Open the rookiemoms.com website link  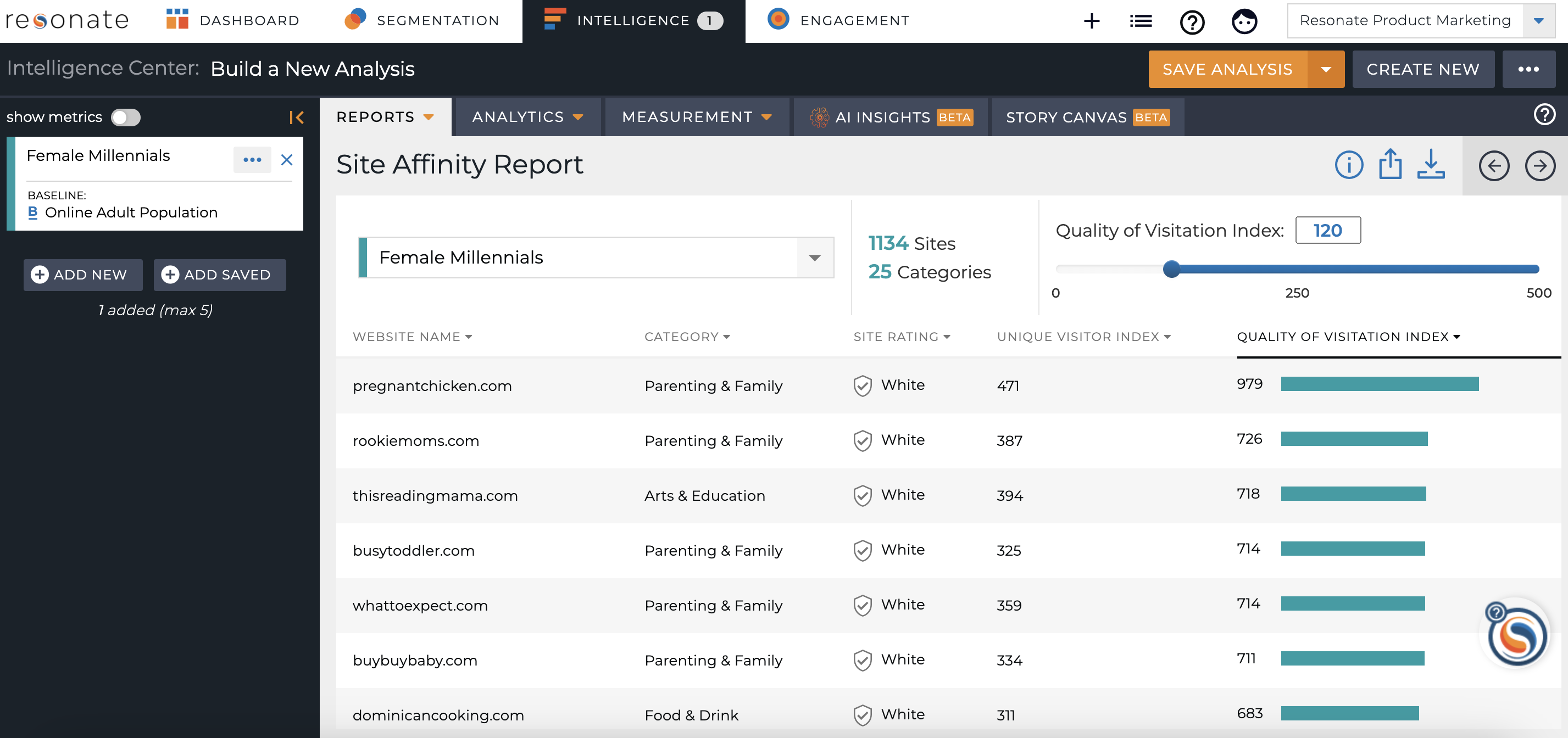(416, 440)
